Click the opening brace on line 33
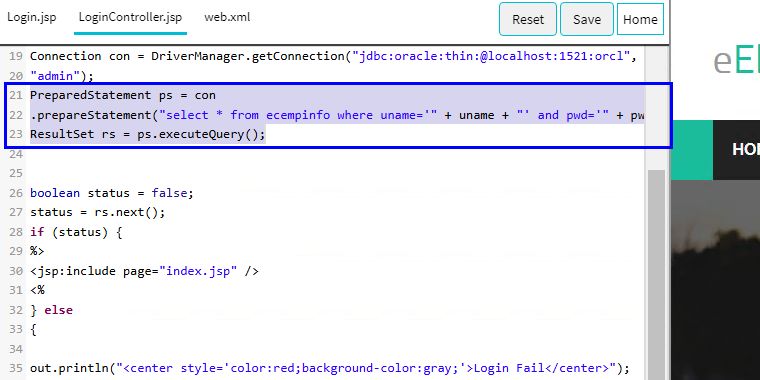The height and width of the screenshot is (380, 760). pyautogui.click(x=33, y=330)
